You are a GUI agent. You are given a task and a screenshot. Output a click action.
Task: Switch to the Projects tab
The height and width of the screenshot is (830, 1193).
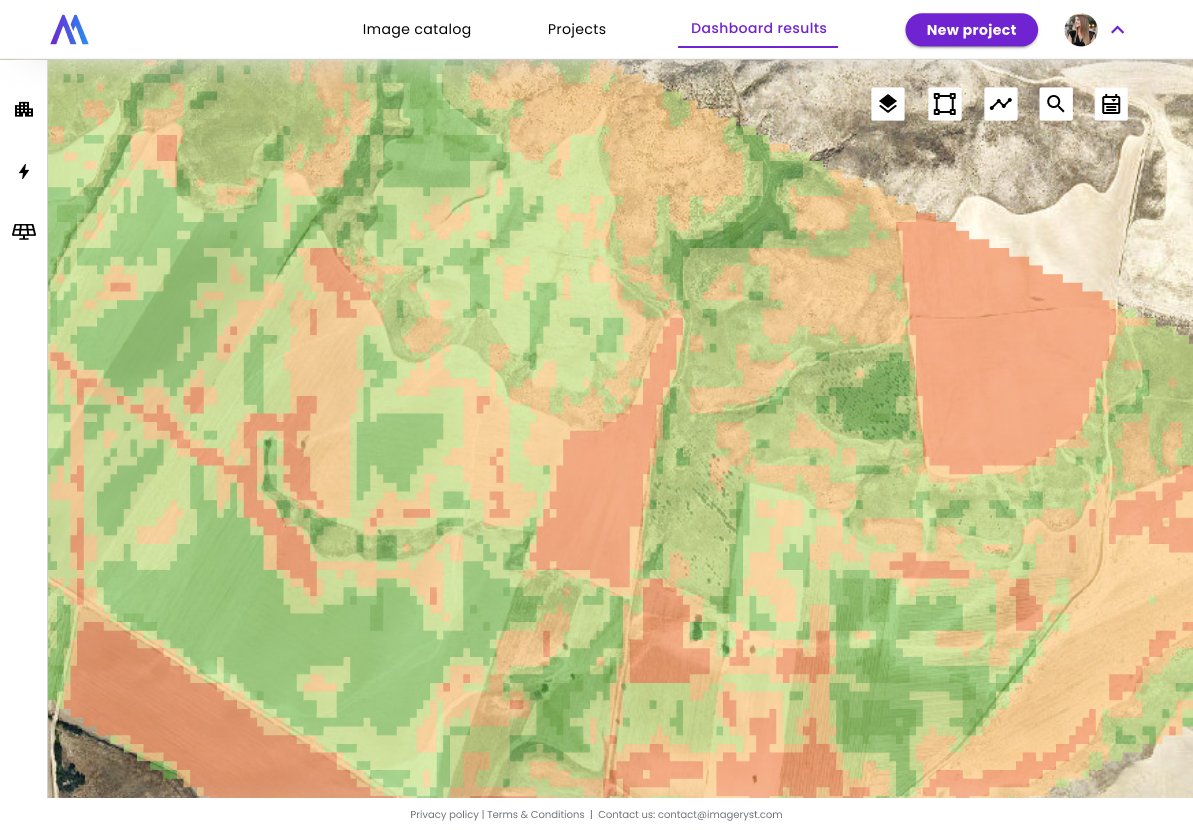pyautogui.click(x=576, y=29)
